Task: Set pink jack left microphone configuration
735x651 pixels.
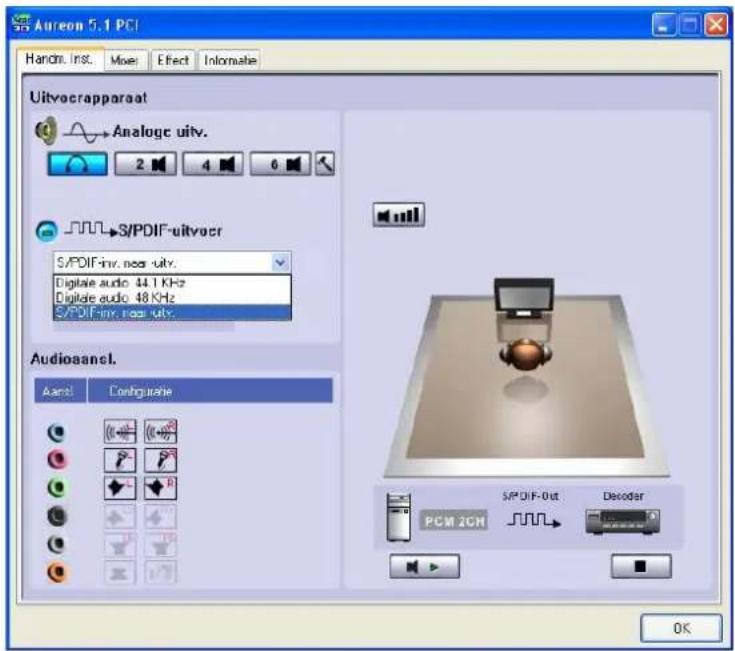Action: 120,460
